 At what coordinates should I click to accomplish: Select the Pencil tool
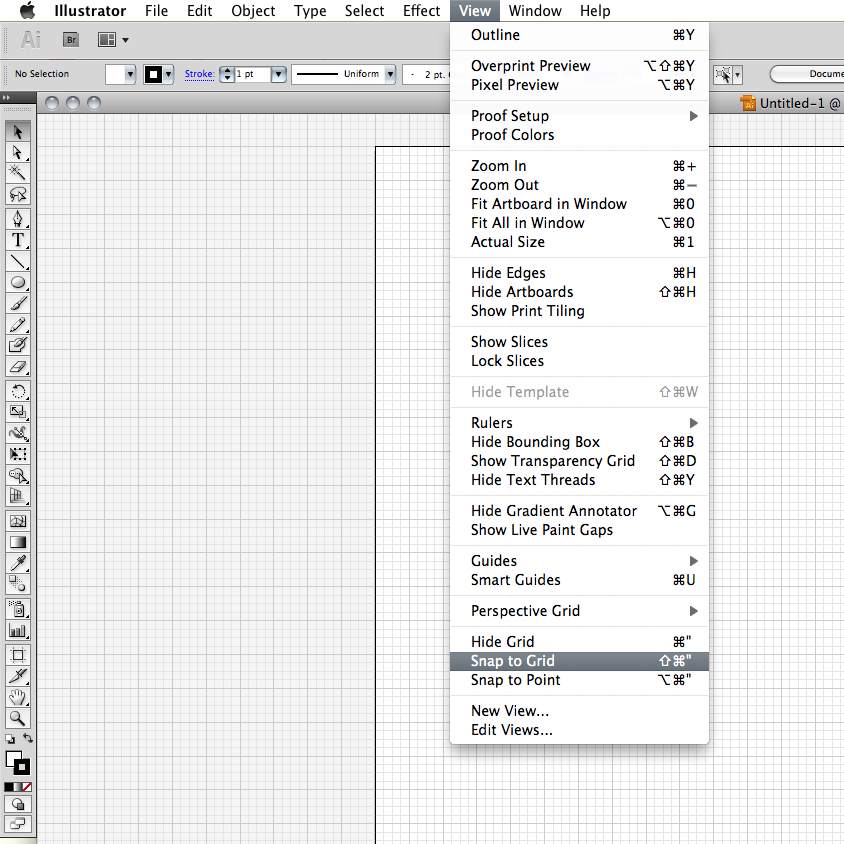click(x=18, y=325)
